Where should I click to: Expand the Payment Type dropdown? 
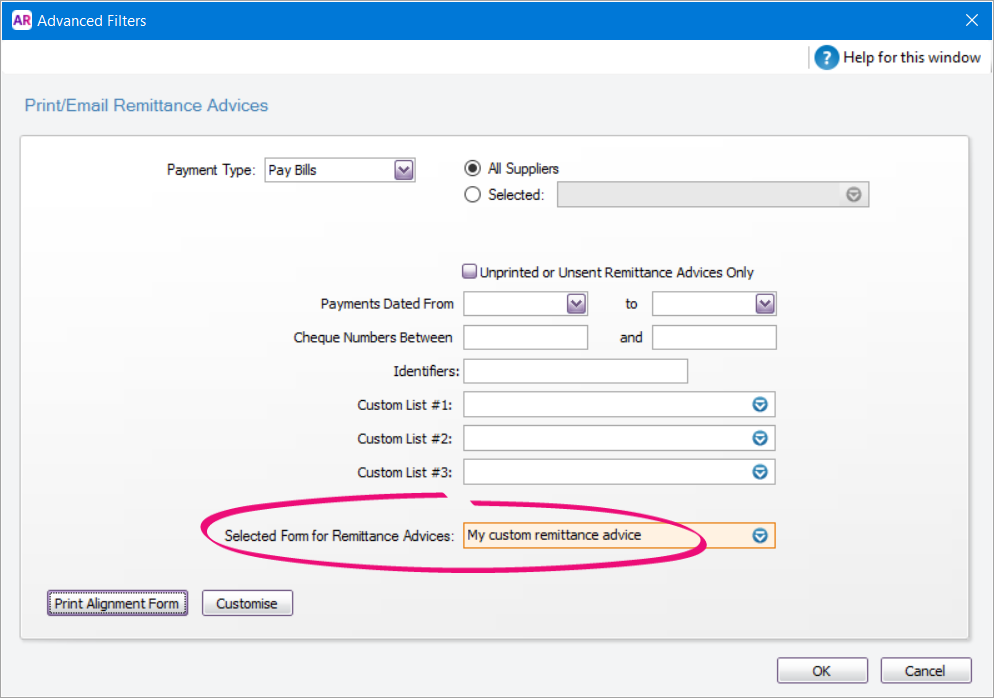[404, 170]
